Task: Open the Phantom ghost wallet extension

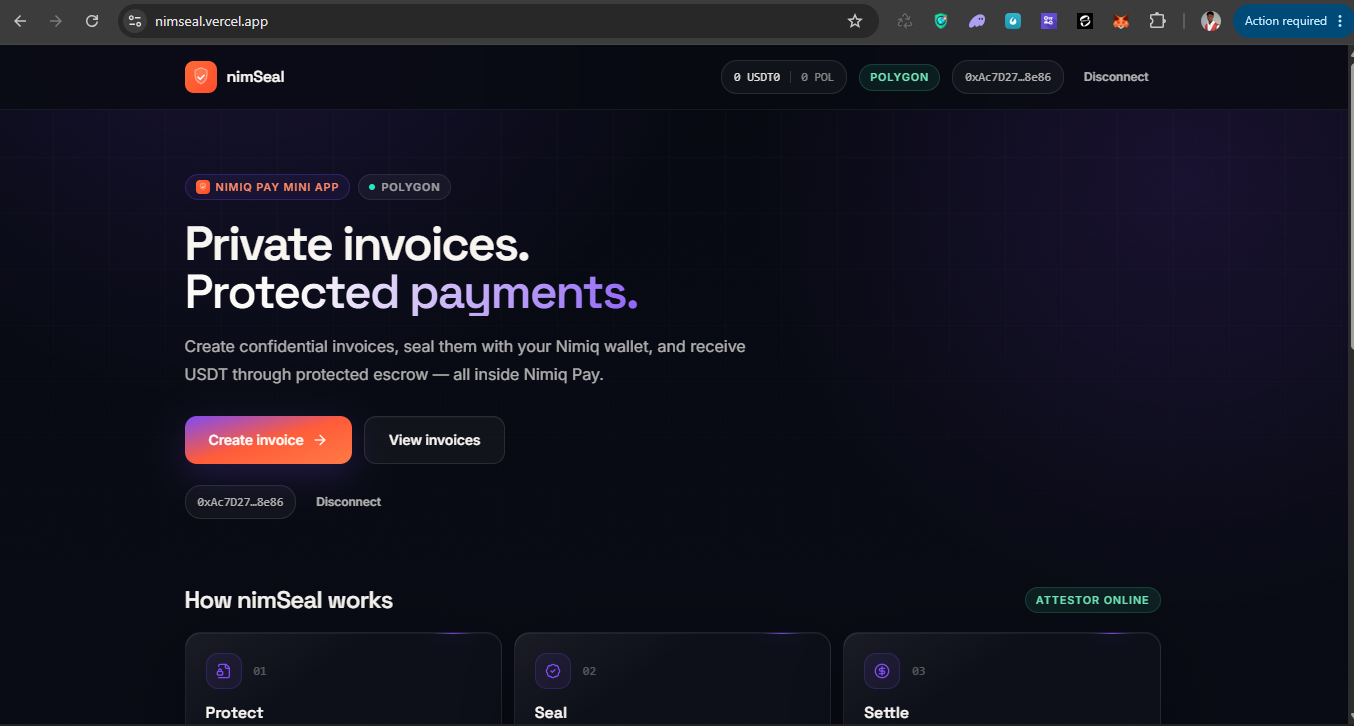Action: [x=977, y=21]
